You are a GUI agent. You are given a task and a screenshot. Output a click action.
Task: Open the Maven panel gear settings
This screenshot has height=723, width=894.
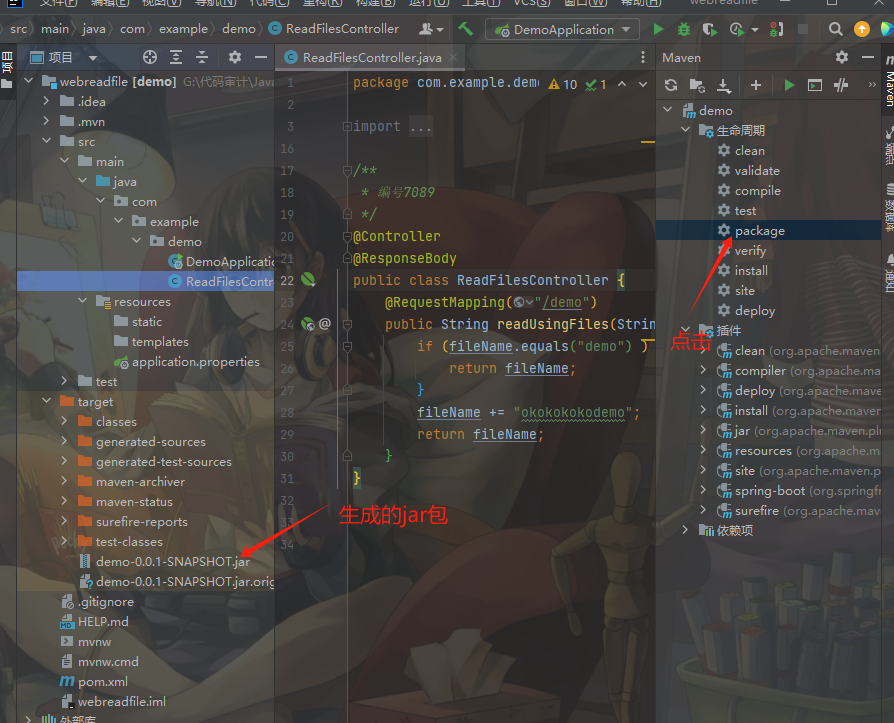(842, 57)
